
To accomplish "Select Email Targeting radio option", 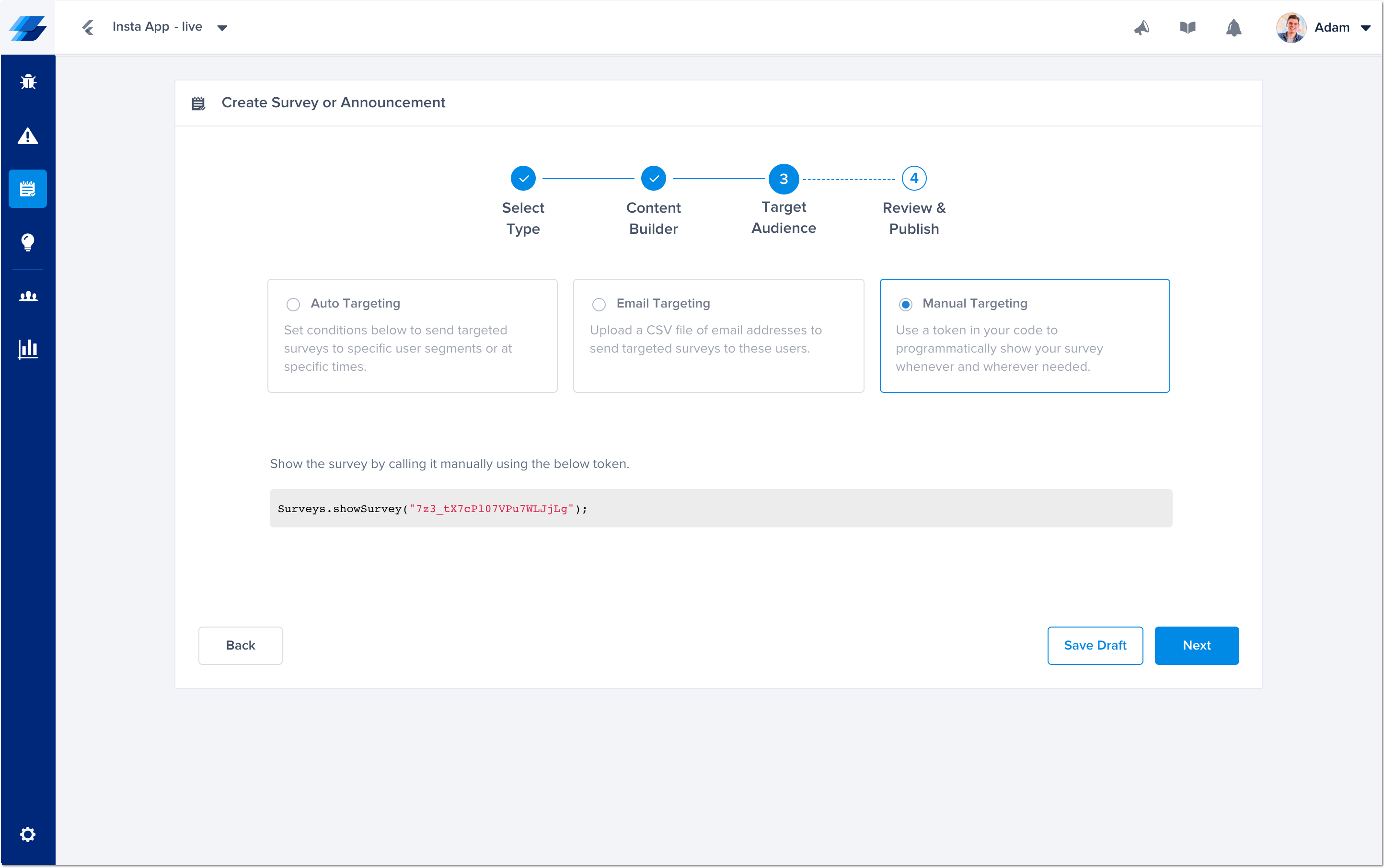I will coord(599,304).
